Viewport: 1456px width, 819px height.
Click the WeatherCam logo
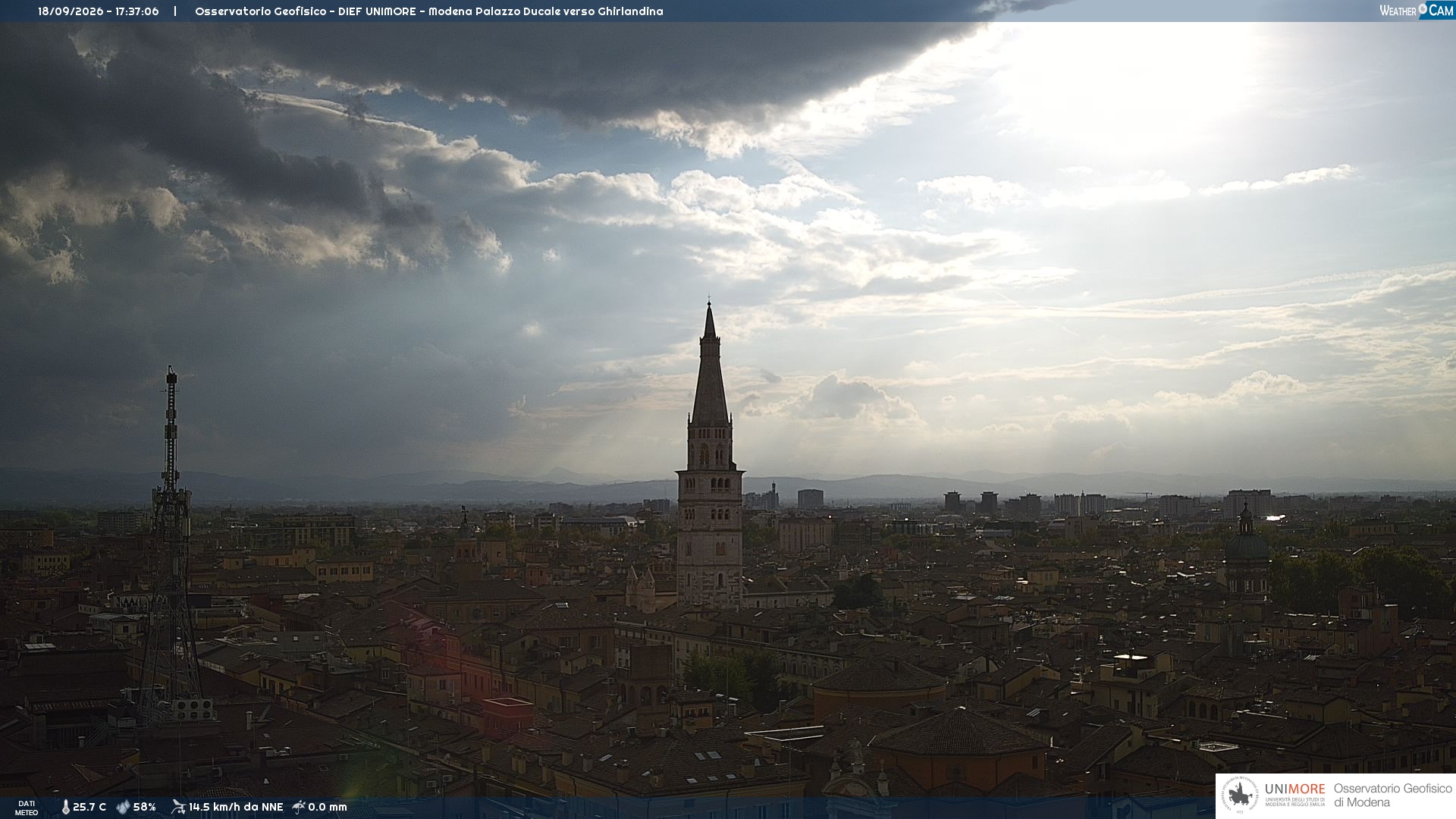point(1416,11)
